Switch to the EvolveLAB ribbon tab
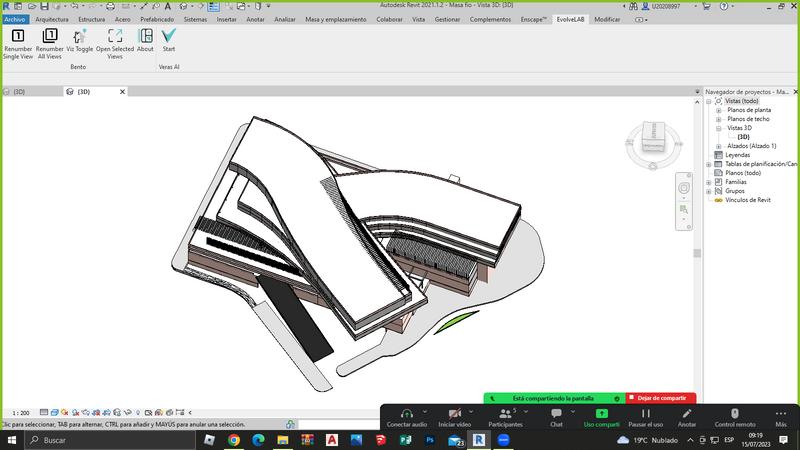 569,19
